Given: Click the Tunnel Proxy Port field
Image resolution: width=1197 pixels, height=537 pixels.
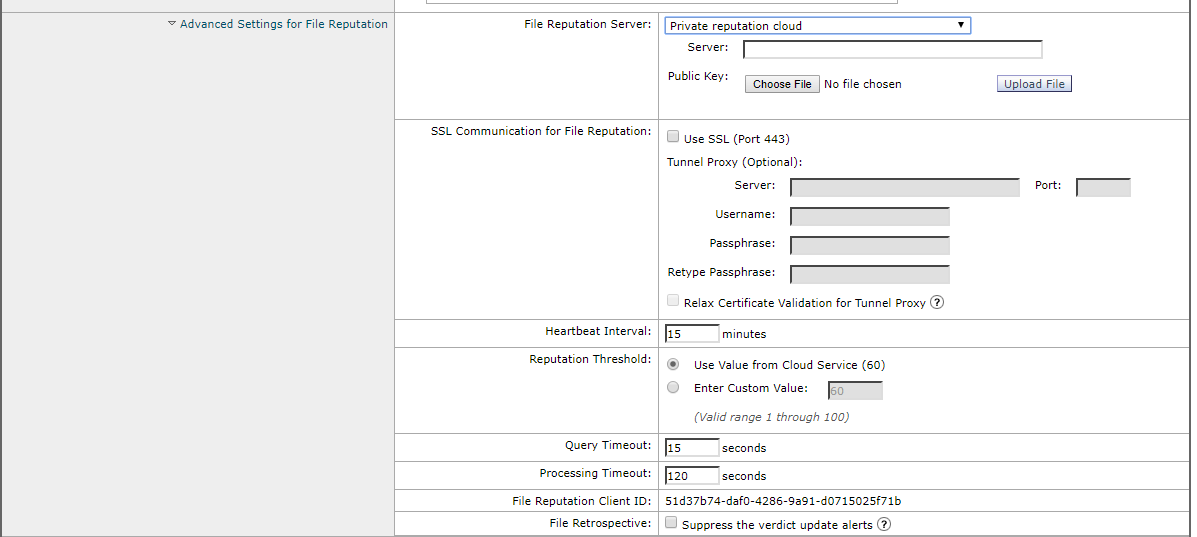Looking at the screenshot, I should (x=1103, y=187).
